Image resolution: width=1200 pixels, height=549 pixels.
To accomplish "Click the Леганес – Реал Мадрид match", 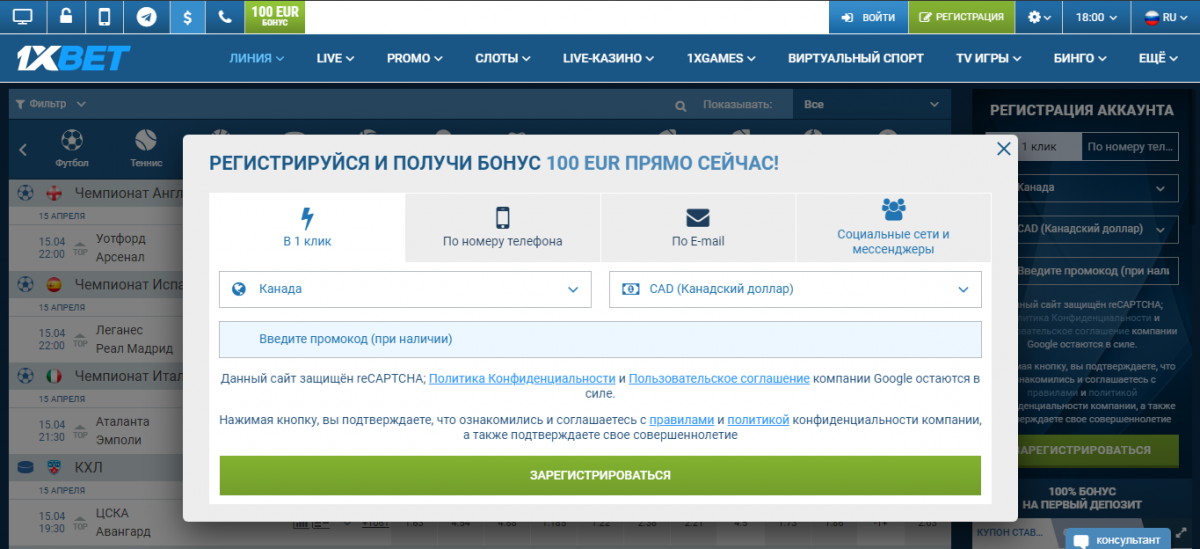I will coord(134,340).
